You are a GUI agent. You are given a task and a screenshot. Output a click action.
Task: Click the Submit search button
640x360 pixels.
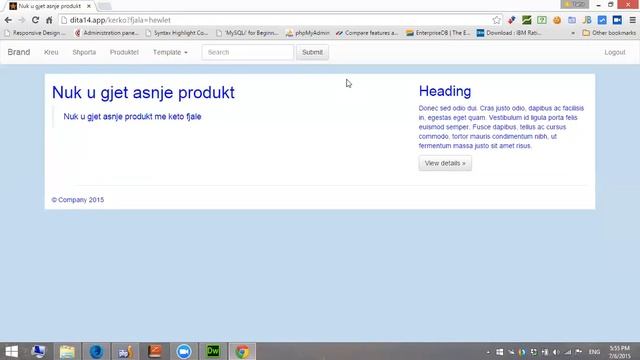click(312, 52)
